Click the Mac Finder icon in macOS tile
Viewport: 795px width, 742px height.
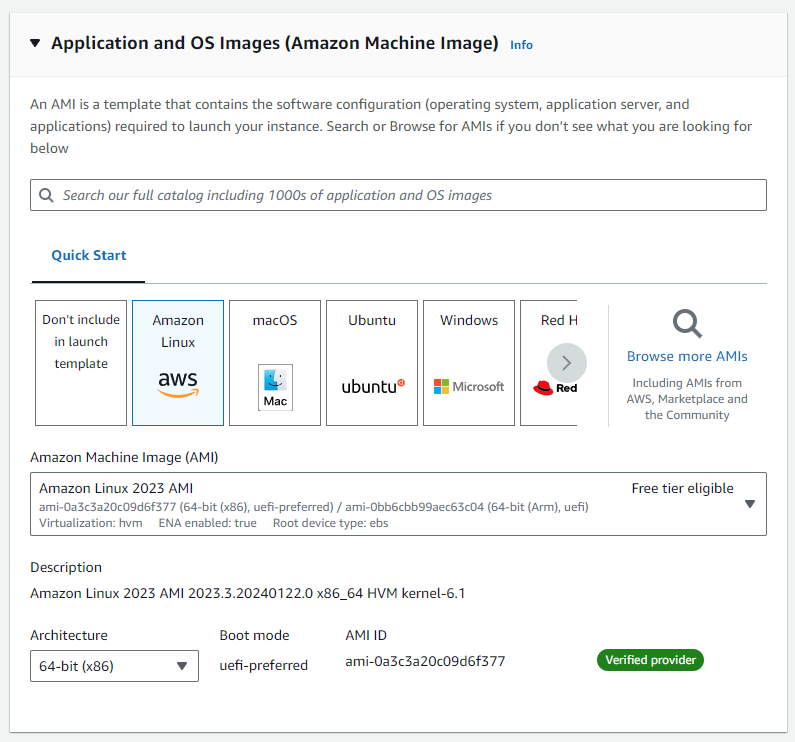pos(275,387)
